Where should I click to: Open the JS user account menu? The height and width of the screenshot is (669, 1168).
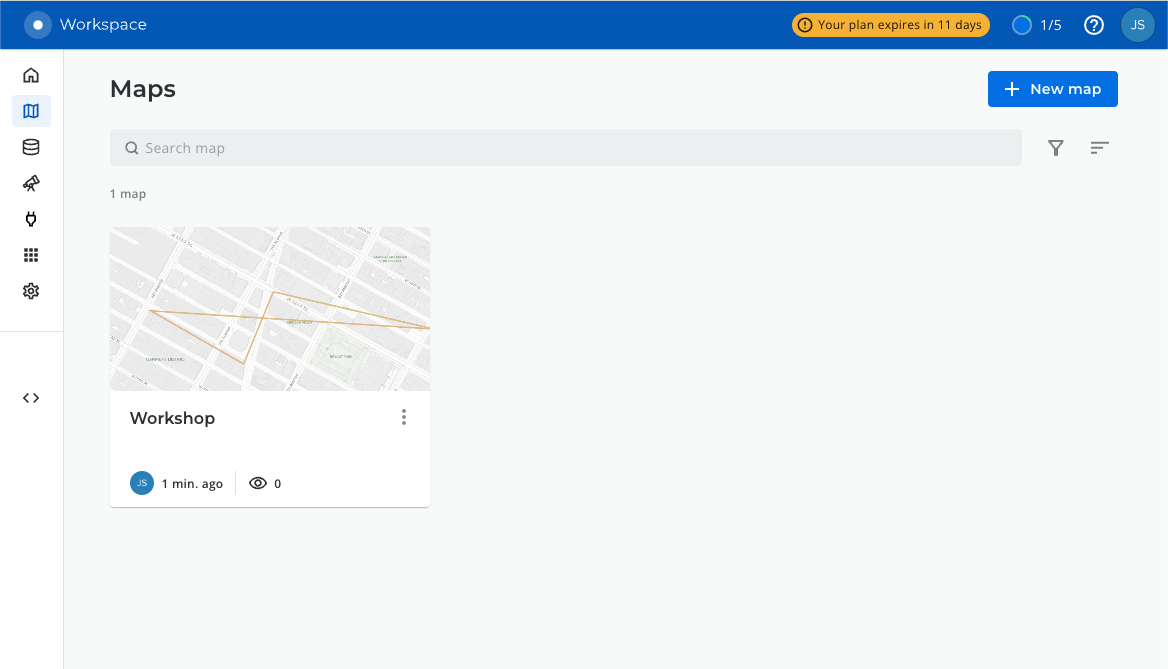click(1137, 25)
